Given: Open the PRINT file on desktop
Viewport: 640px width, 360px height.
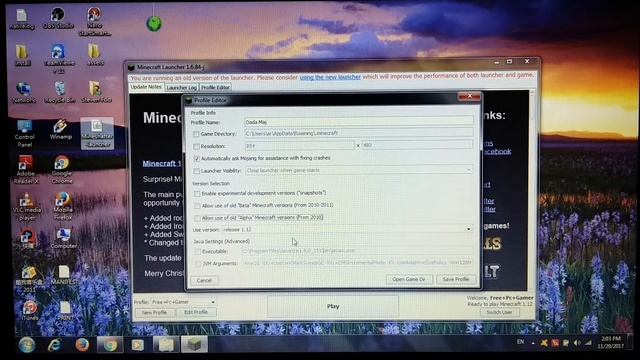Looking at the screenshot, I should click(65, 310).
